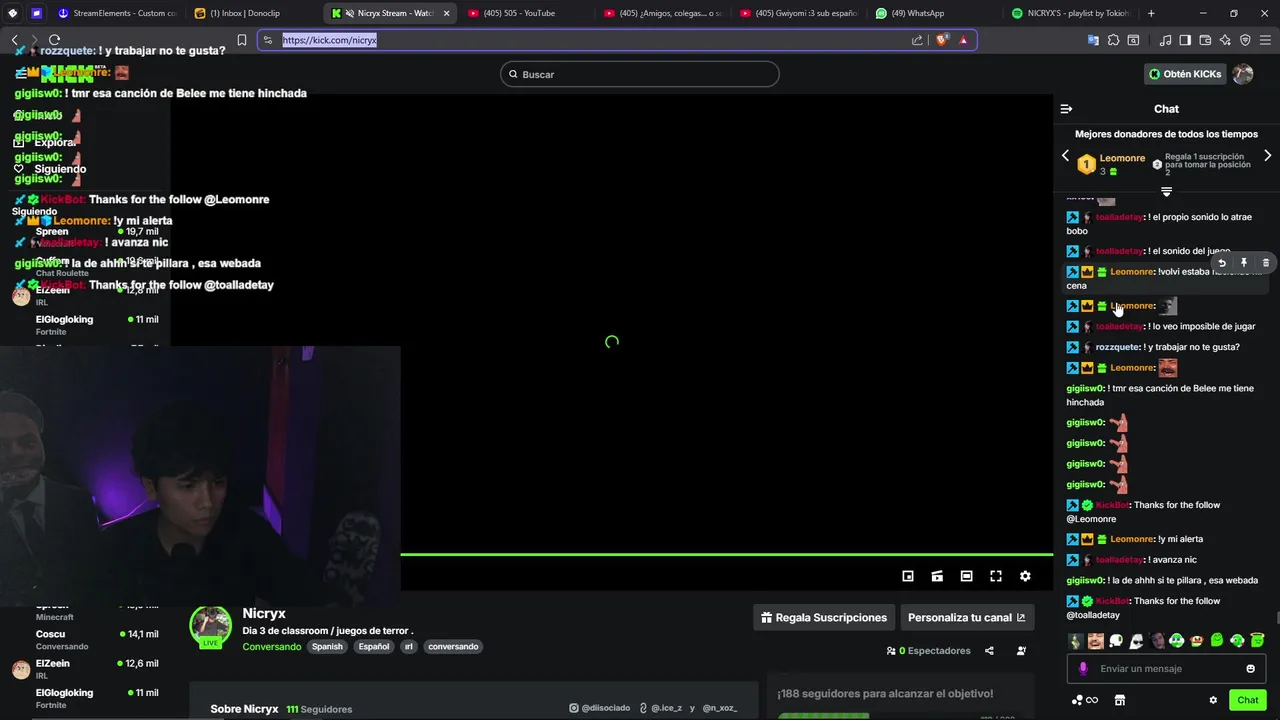Open a new browser tab
The height and width of the screenshot is (720, 1280).
1151,13
